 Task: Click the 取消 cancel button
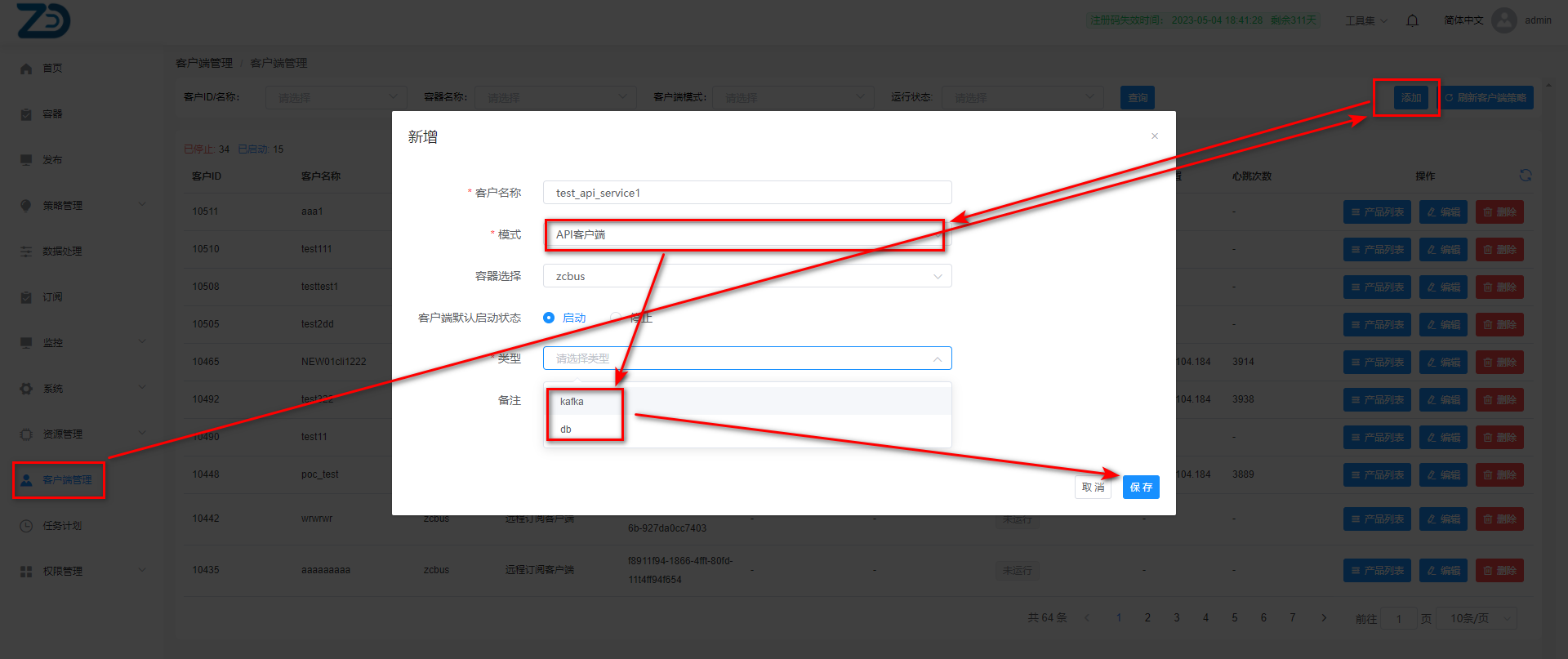pos(1093,488)
